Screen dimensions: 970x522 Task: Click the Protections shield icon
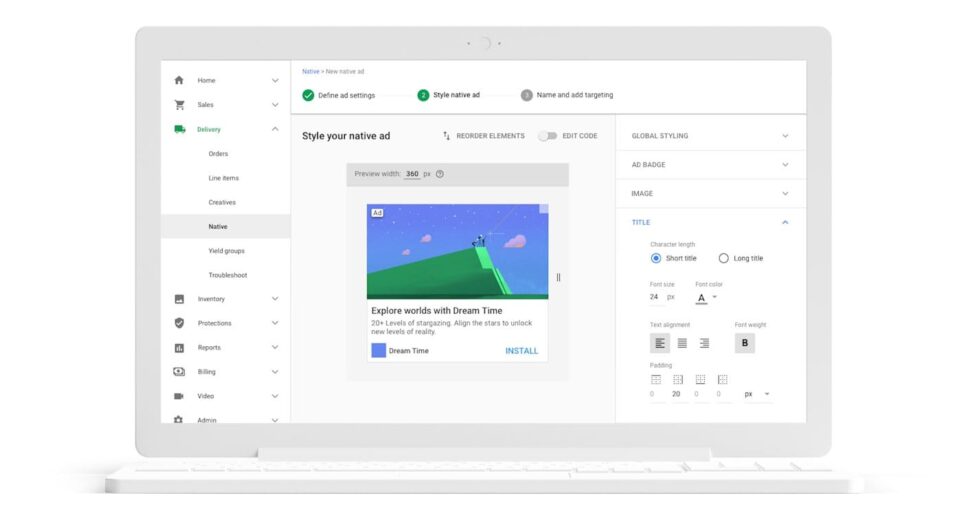click(x=179, y=323)
